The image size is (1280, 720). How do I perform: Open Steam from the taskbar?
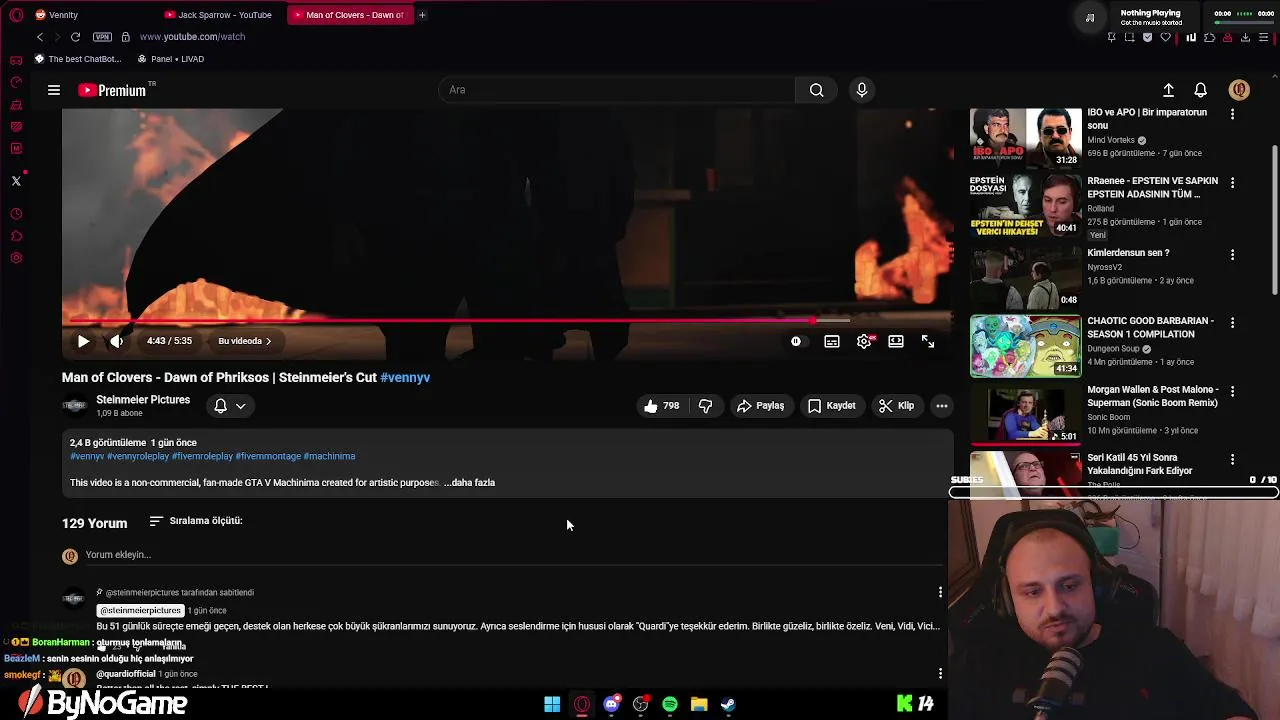coord(728,704)
